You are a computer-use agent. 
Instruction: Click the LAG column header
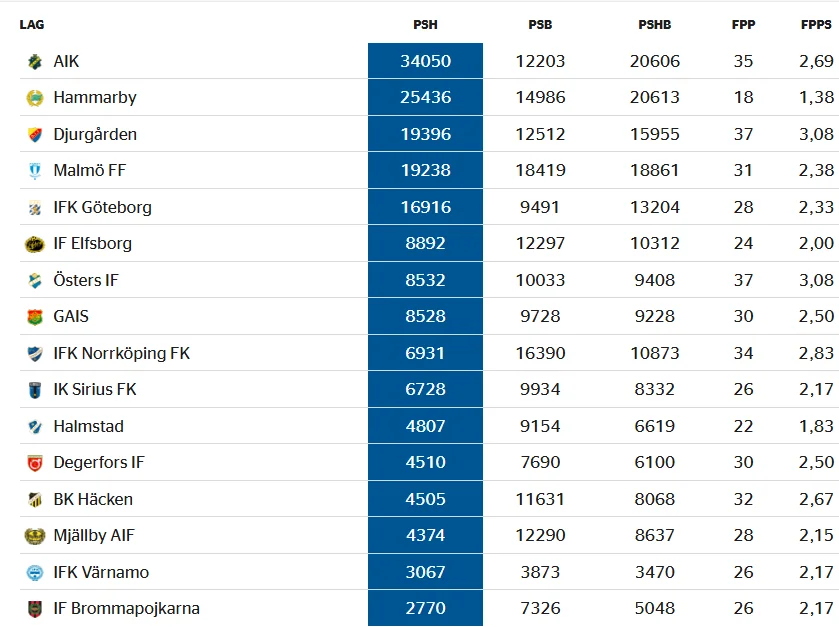[32, 25]
